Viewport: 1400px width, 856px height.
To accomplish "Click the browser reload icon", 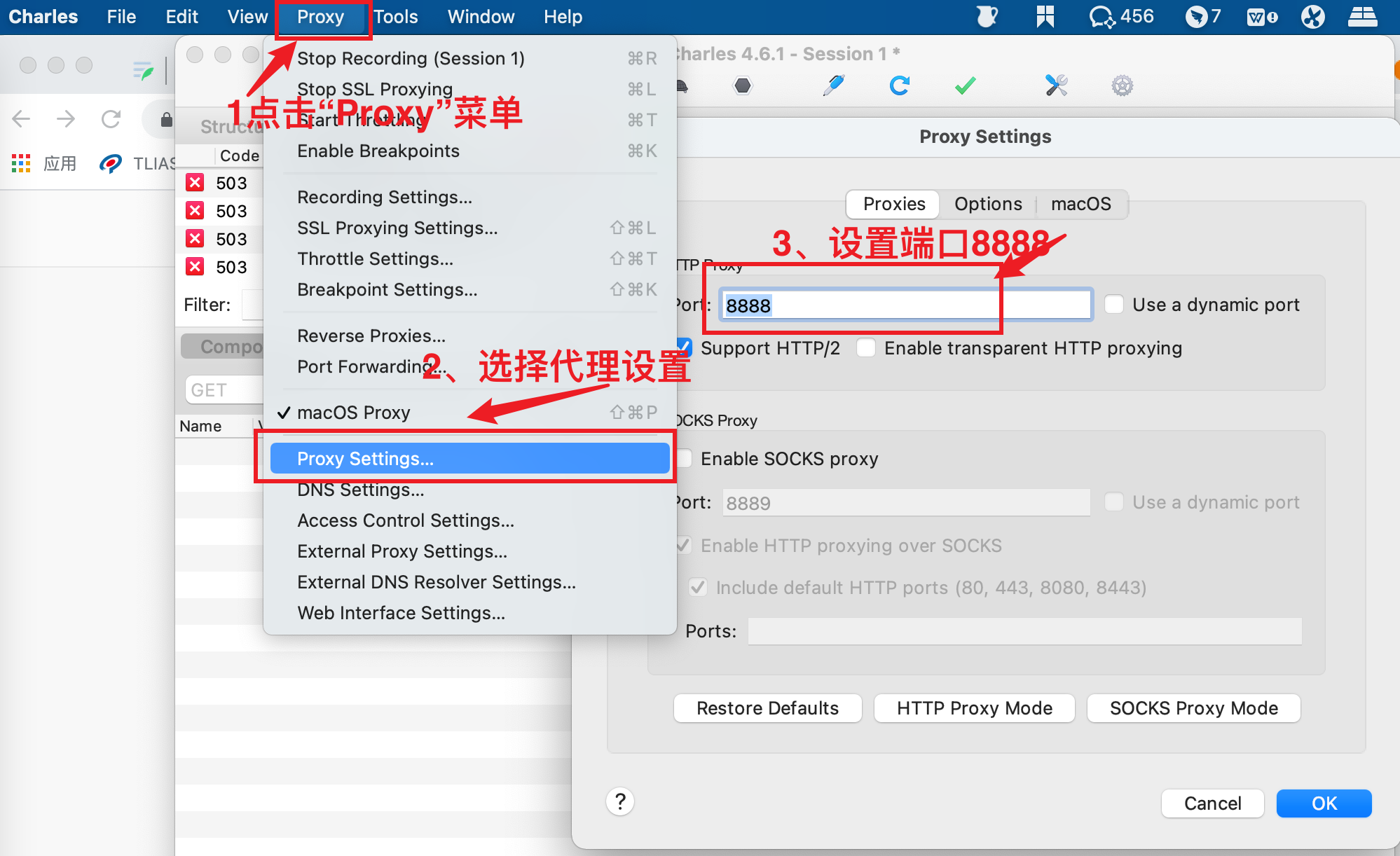I will point(111,119).
